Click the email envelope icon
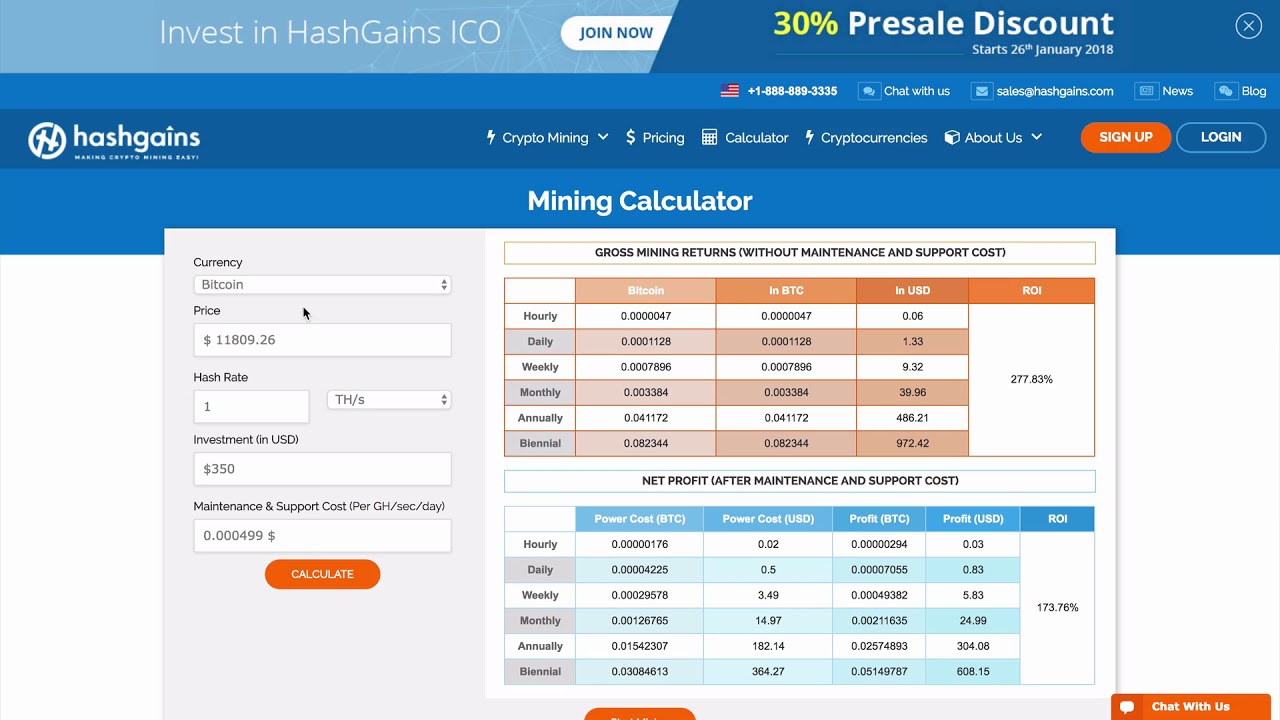Screen dimensions: 1280x720 (982, 91)
